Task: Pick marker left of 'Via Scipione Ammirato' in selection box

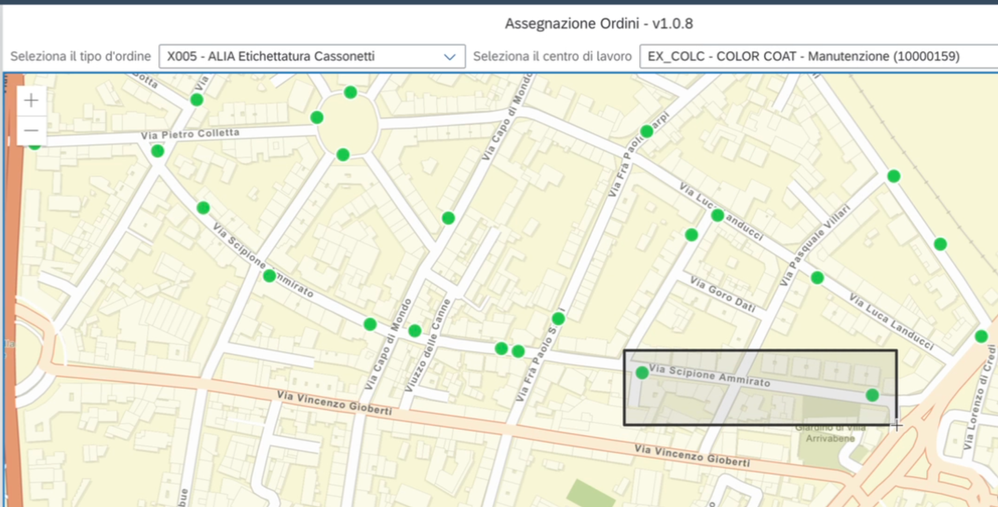Action: [642, 373]
